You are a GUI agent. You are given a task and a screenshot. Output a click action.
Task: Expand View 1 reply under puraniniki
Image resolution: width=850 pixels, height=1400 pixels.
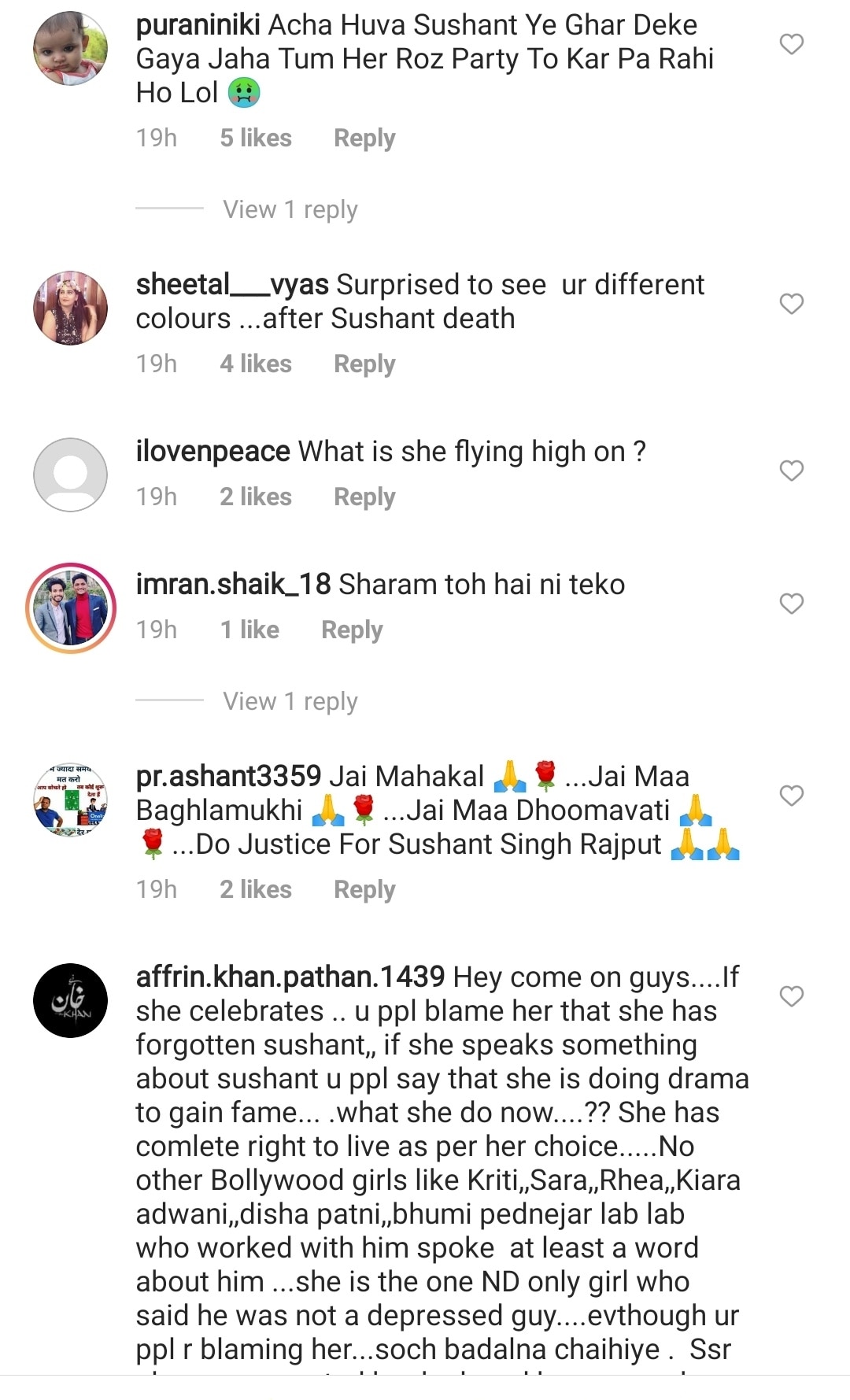[290, 209]
